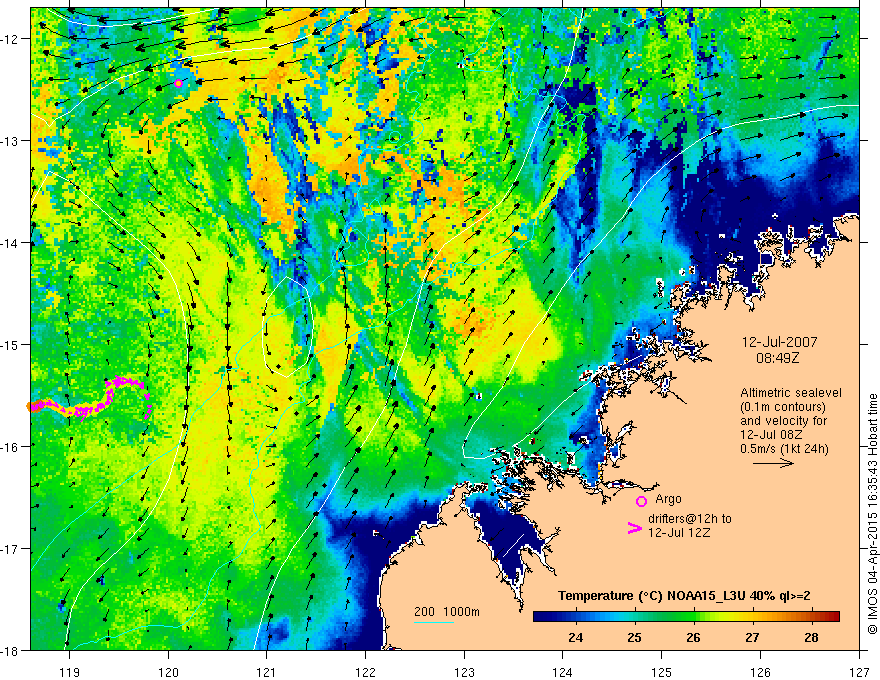Click the time text 08:49Z

(x=777, y=357)
